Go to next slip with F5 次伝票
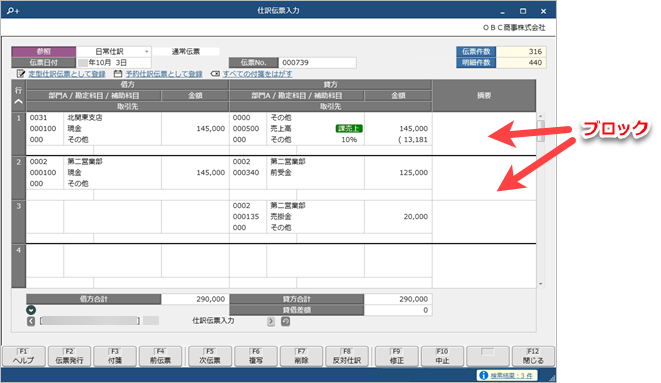Viewport: 661px width, 383px height. (x=210, y=356)
